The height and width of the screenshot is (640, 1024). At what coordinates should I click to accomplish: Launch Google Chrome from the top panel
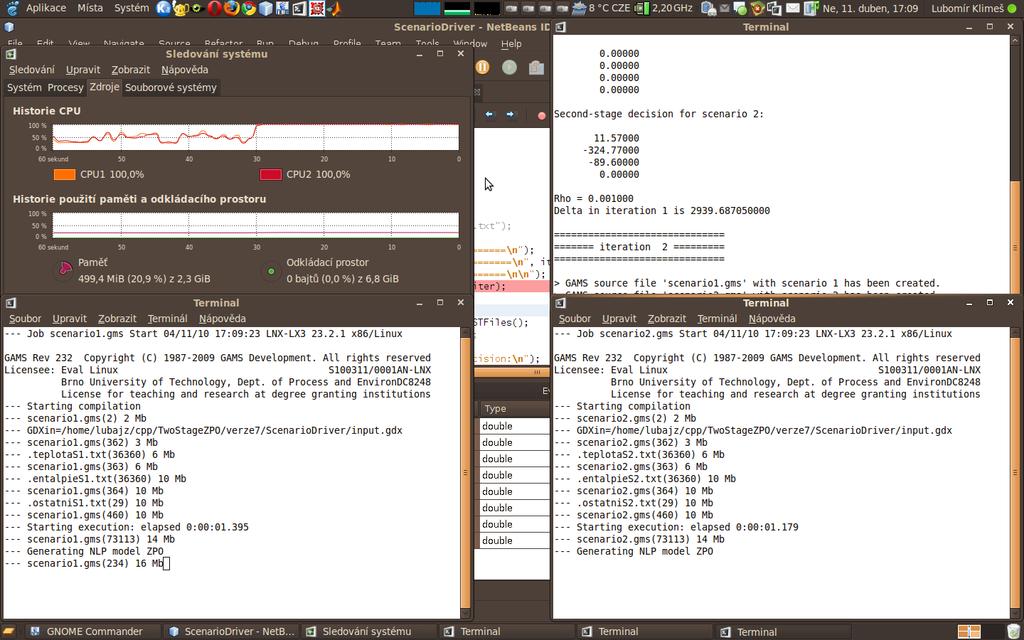coord(249,8)
